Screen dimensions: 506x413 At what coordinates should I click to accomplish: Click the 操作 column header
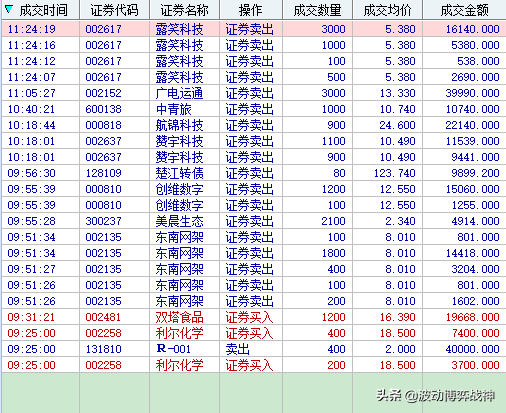pyautogui.click(x=251, y=10)
